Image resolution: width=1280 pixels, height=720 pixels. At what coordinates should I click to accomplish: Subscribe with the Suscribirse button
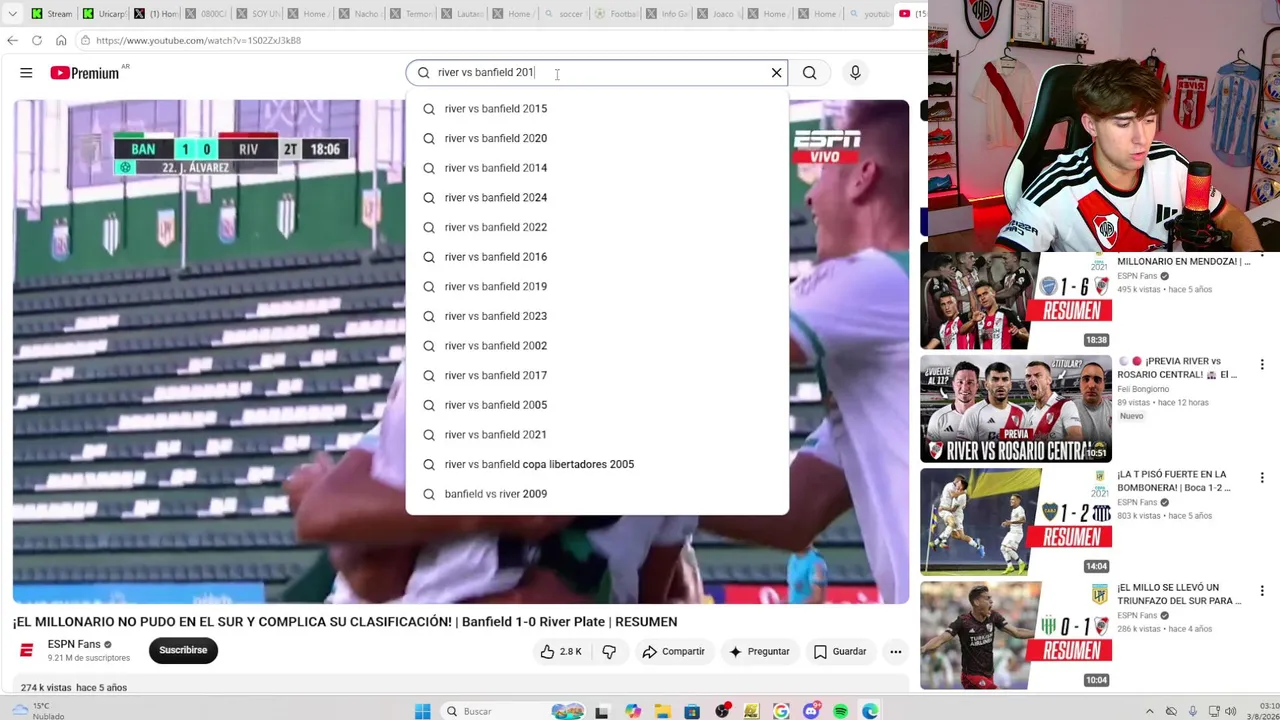pyautogui.click(x=183, y=650)
